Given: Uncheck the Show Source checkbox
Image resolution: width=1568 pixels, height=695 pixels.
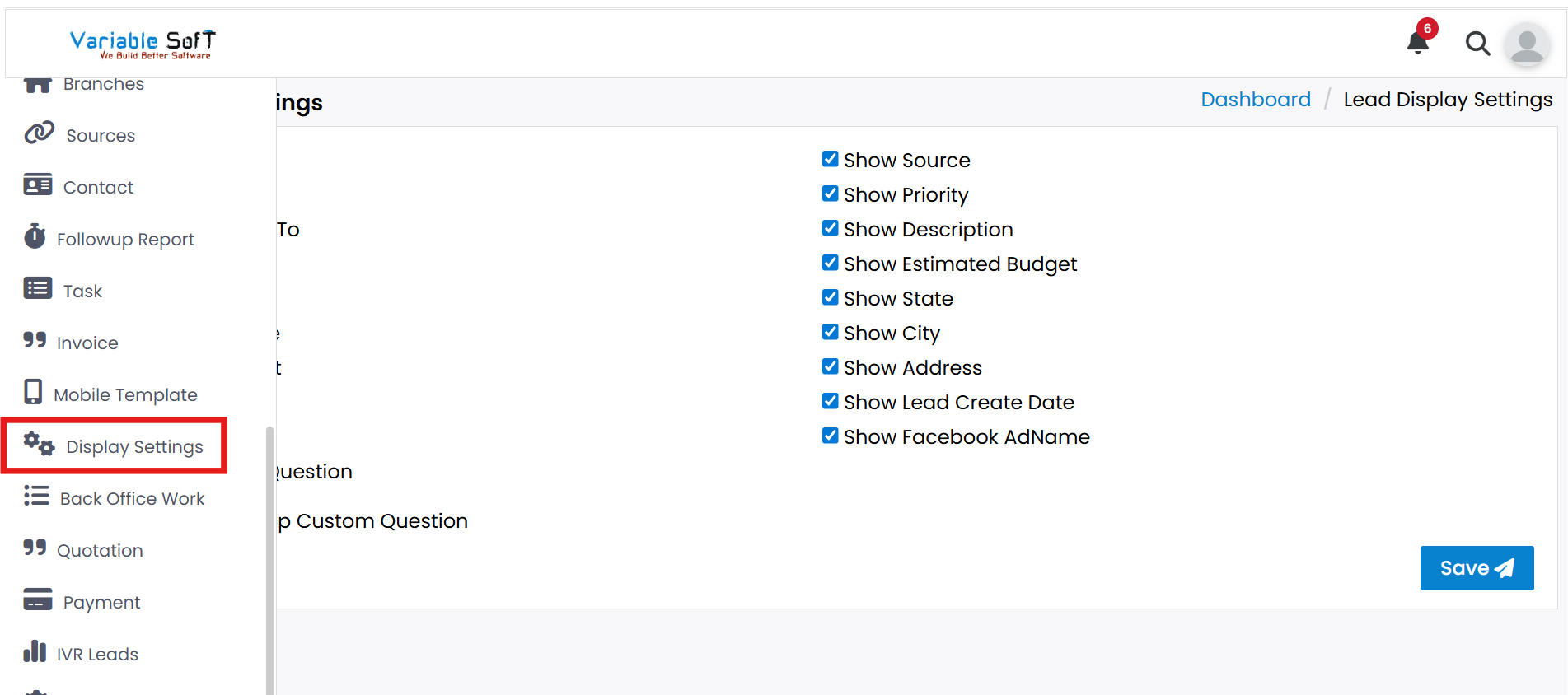Looking at the screenshot, I should (830, 159).
